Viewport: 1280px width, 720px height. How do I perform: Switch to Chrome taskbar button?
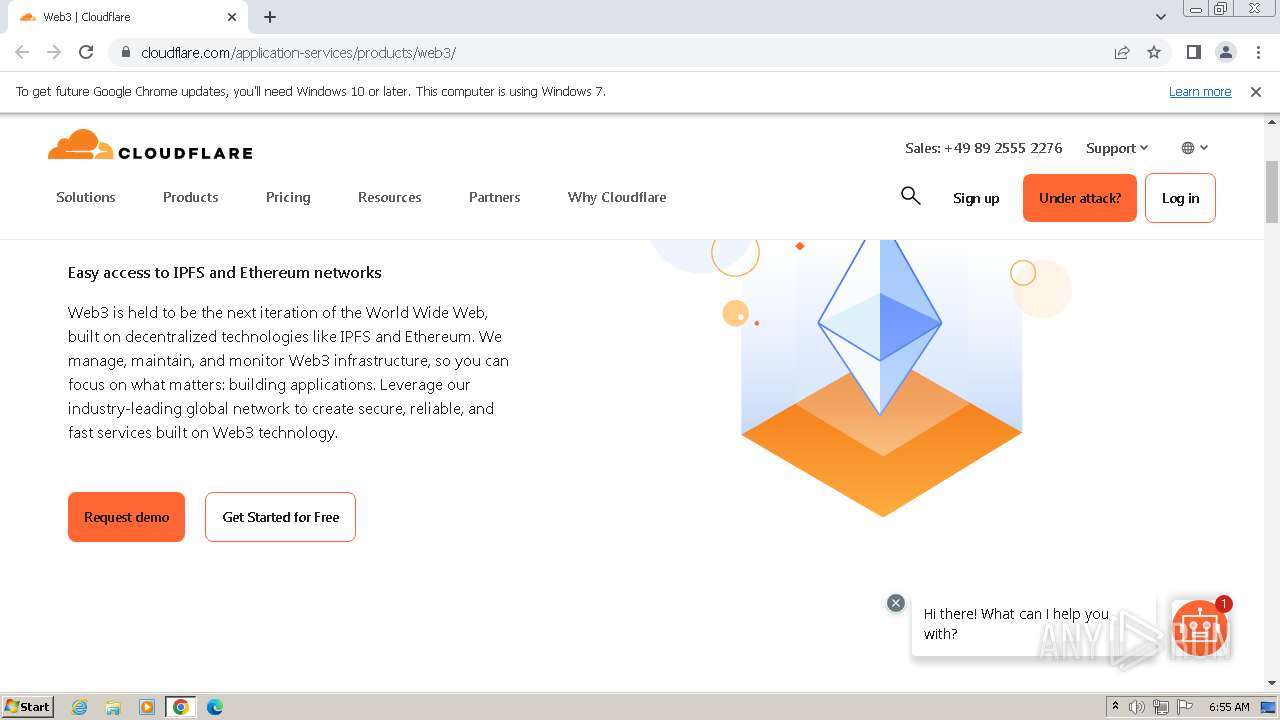pos(180,707)
